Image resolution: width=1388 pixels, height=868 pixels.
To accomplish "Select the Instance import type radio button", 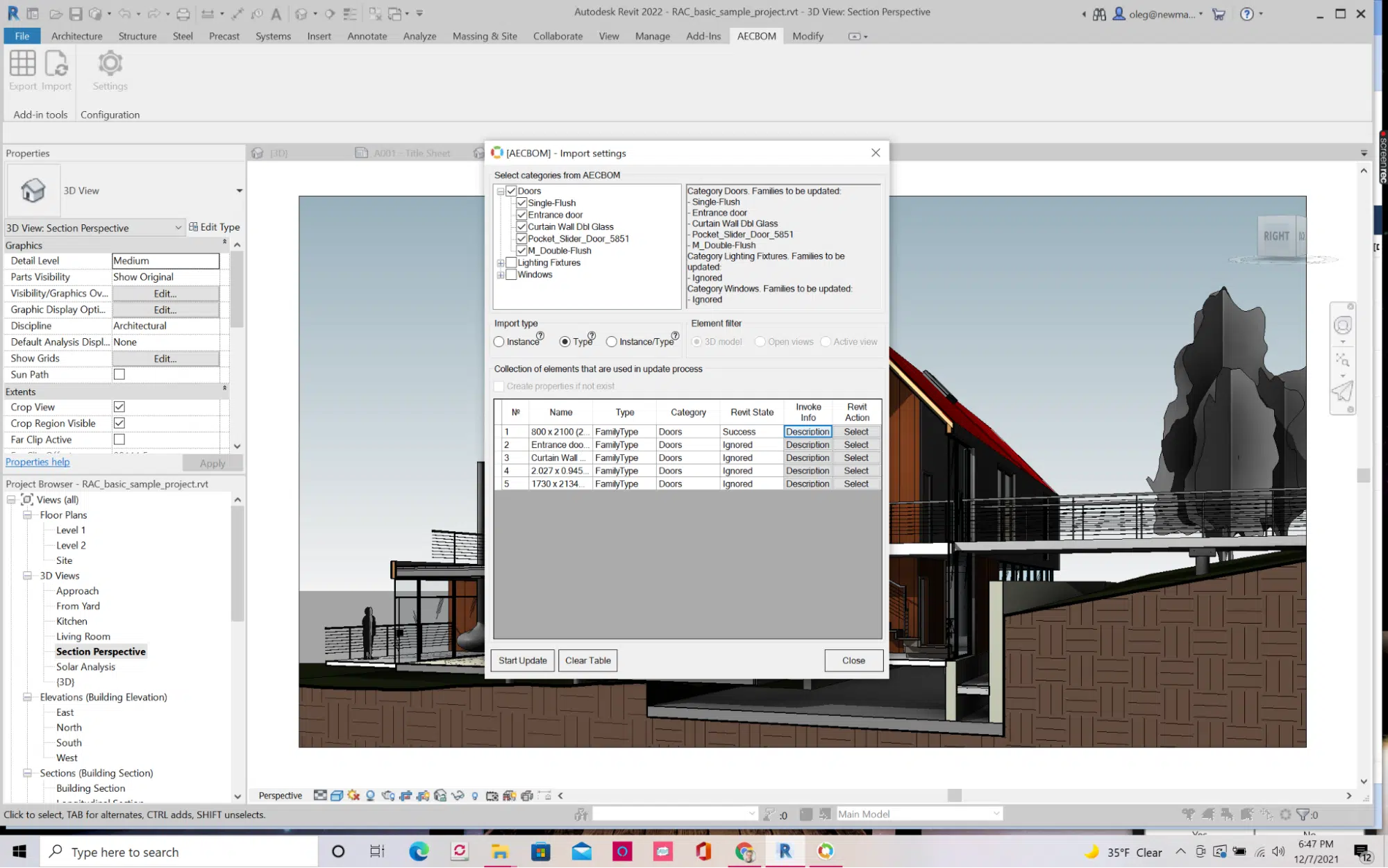I will [x=499, y=342].
